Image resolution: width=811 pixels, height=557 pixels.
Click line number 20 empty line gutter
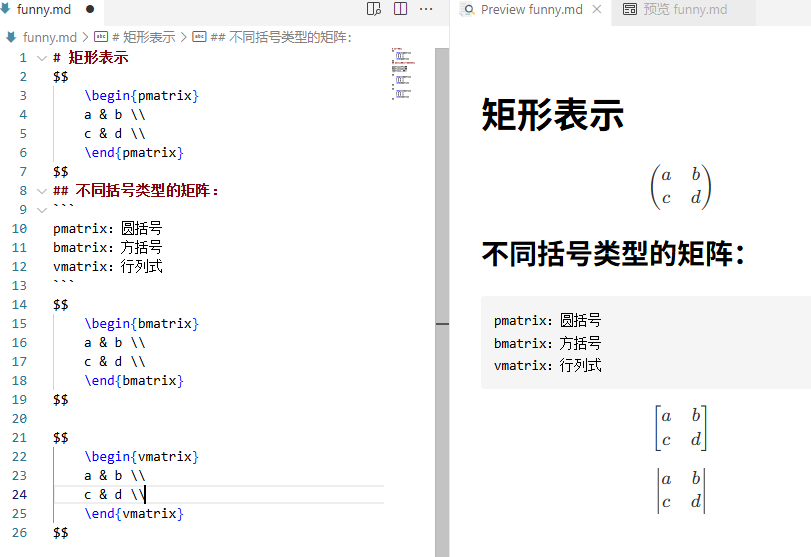tap(19, 418)
